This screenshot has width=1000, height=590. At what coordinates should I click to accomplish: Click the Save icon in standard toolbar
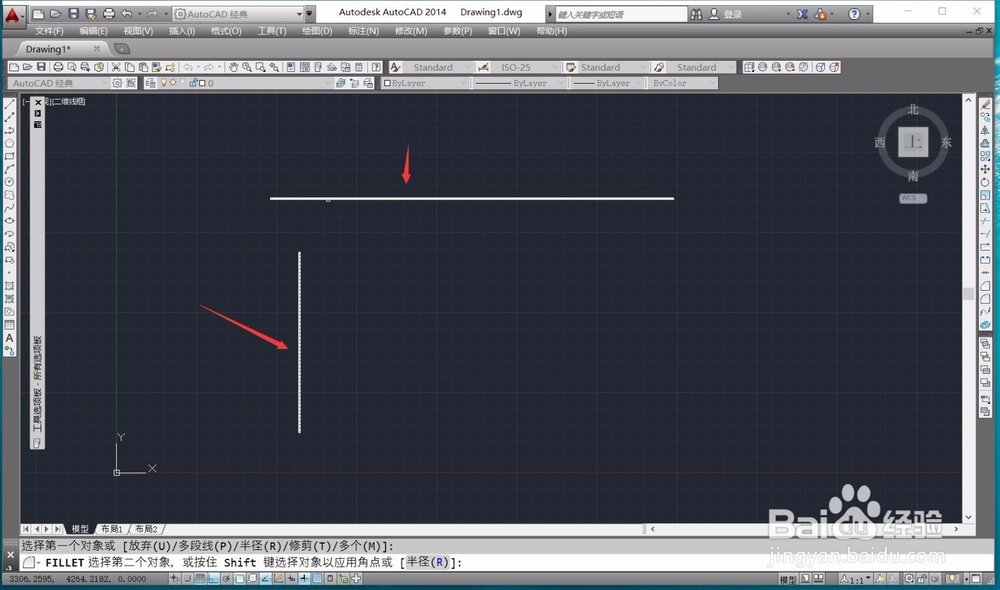pyautogui.click(x=41, y=67)
